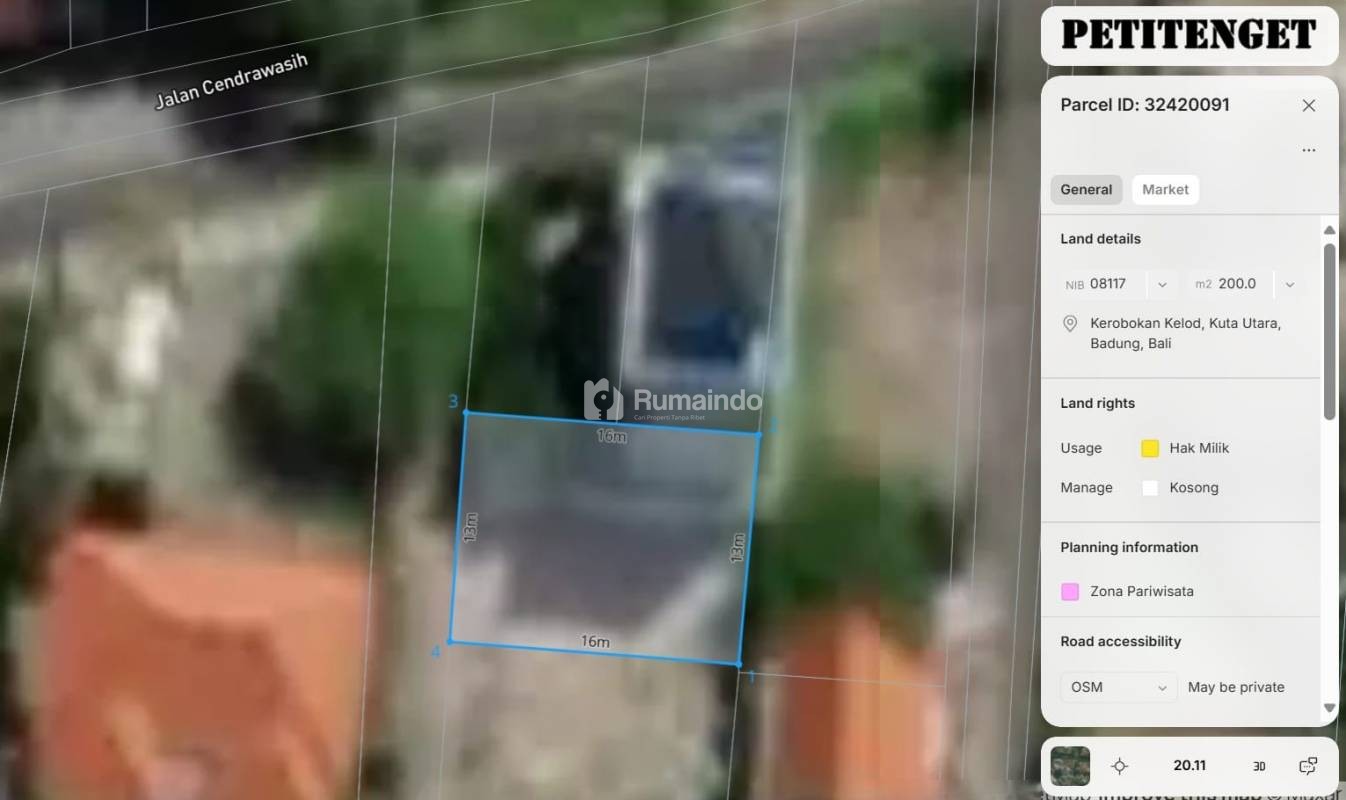
Task: Open the three-dots more options menu
Action: pyautogui.click(x=1308, y=150)
